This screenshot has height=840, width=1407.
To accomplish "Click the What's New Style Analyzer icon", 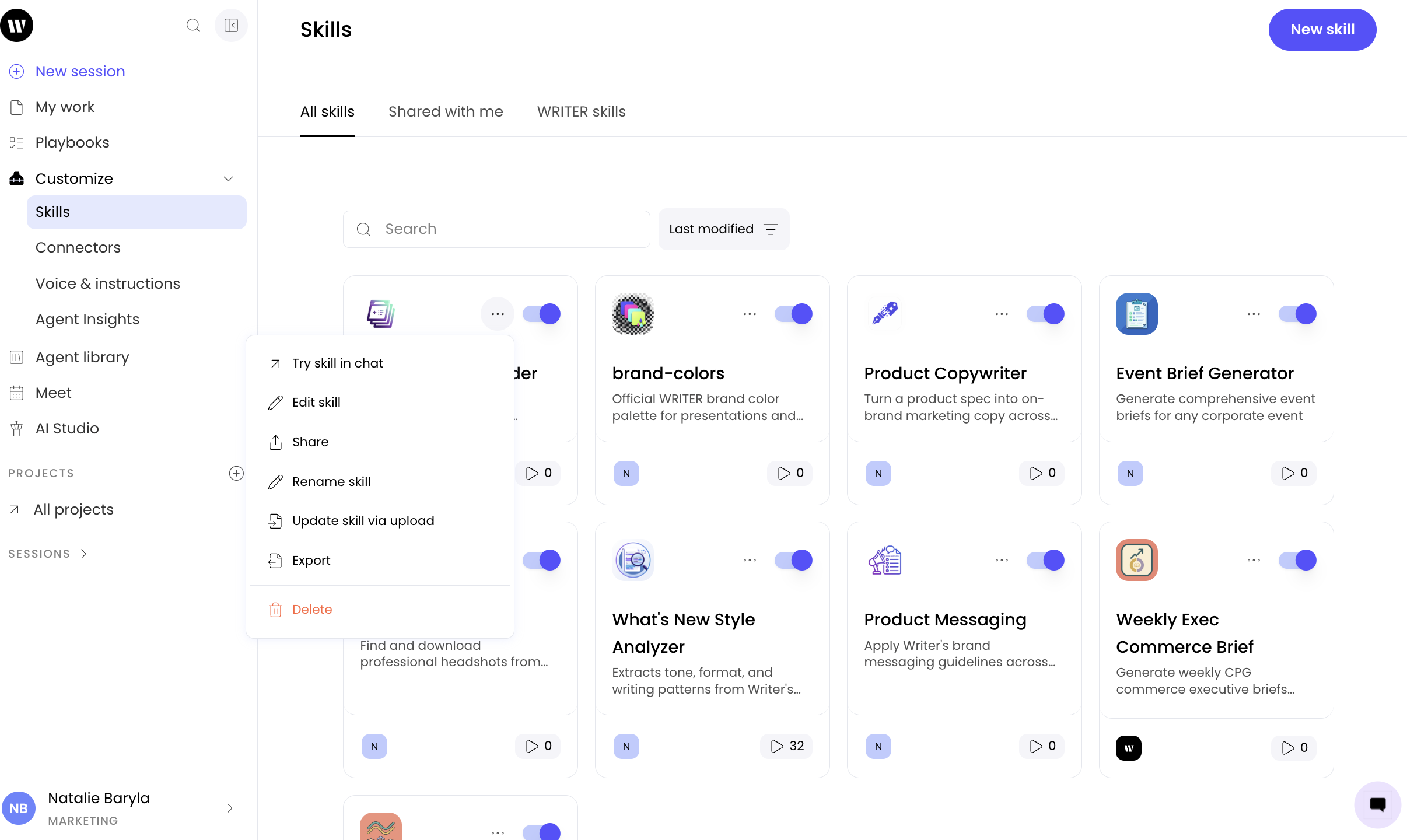I will (633, 560).
